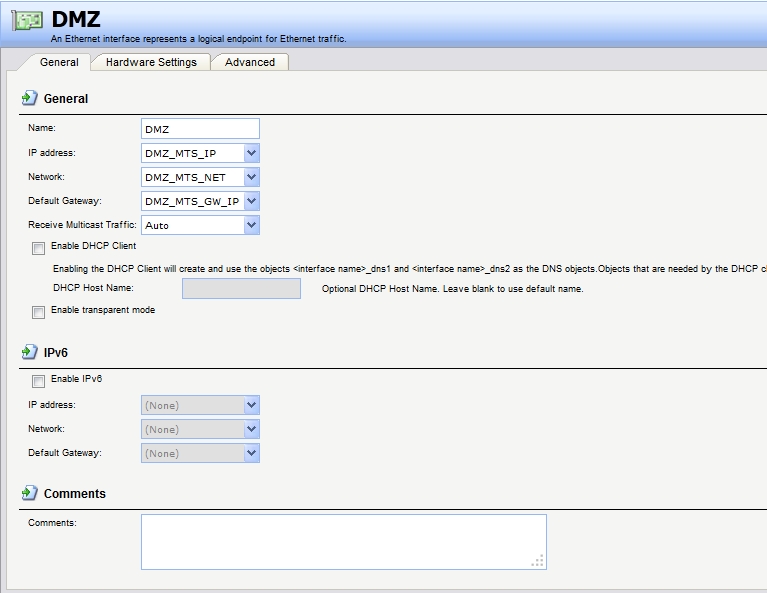Click the General section arrow icon
767x593 pixels.
tap(29, 99)
